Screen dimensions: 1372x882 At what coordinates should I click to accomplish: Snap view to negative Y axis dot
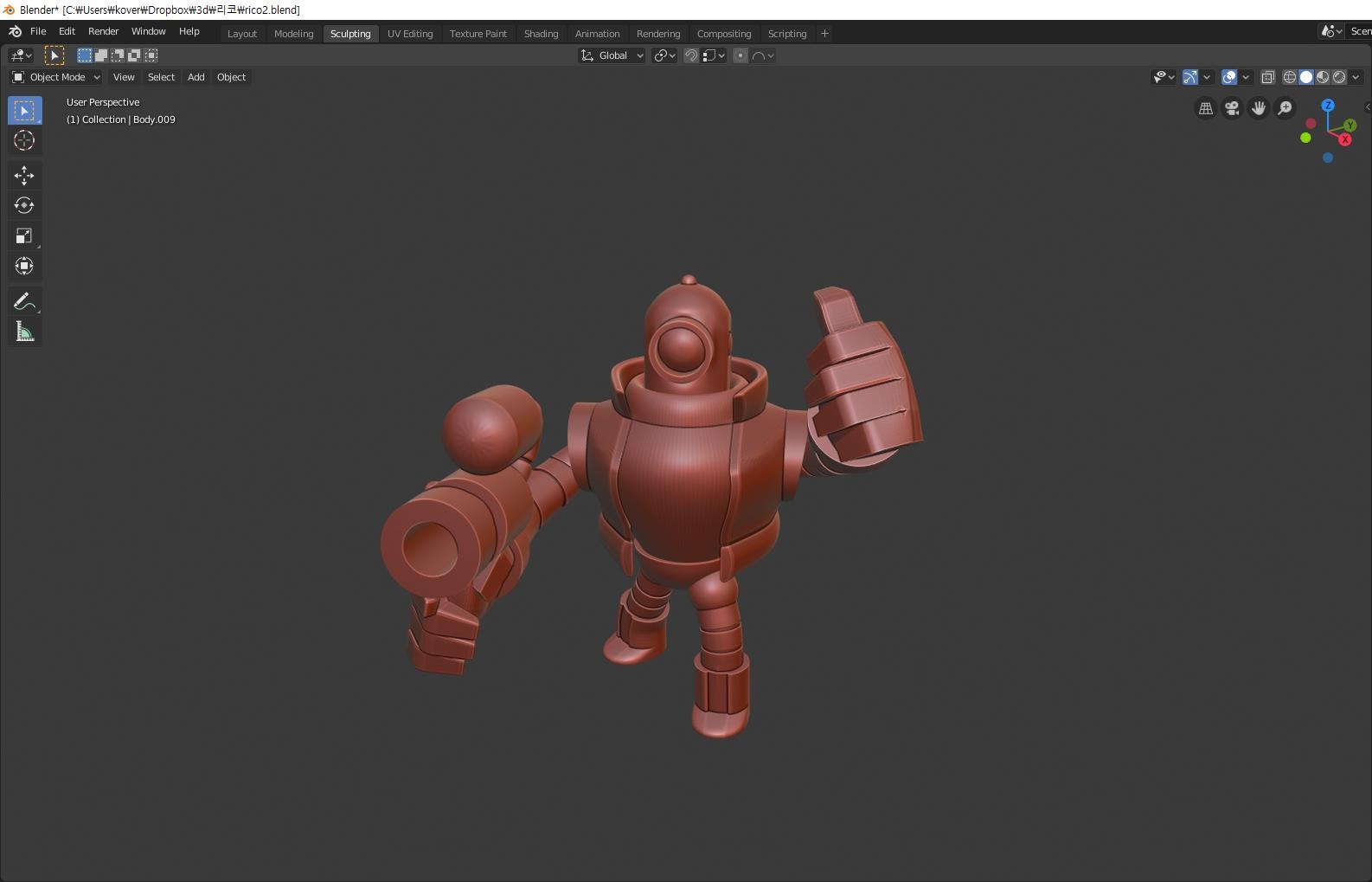pos(1305,138)
